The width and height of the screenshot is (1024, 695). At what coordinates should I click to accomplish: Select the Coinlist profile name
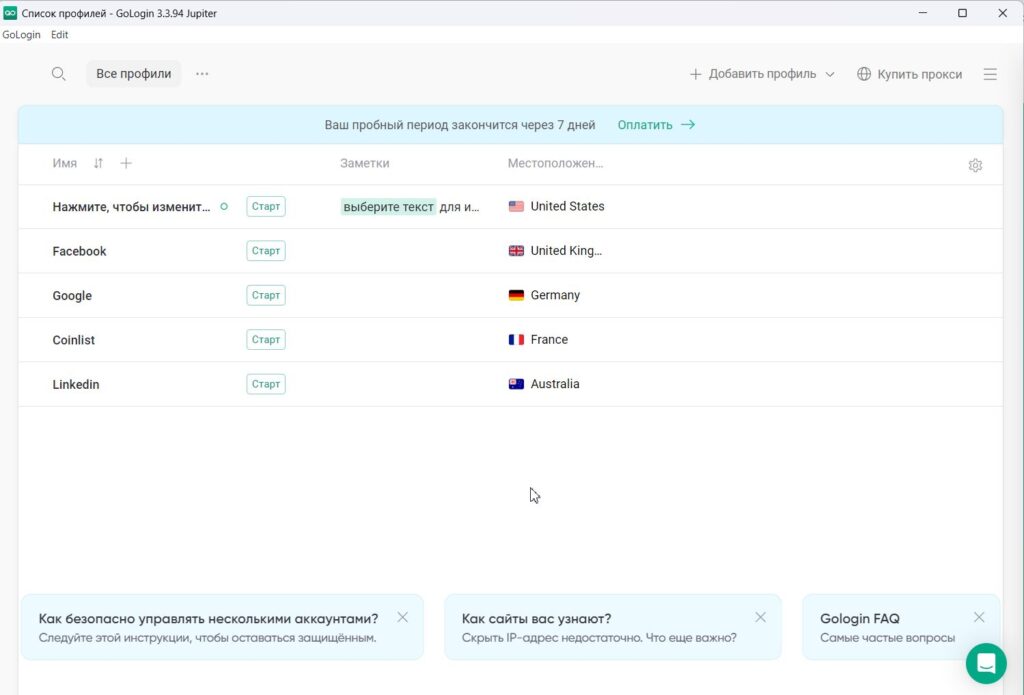click(73, 340)
